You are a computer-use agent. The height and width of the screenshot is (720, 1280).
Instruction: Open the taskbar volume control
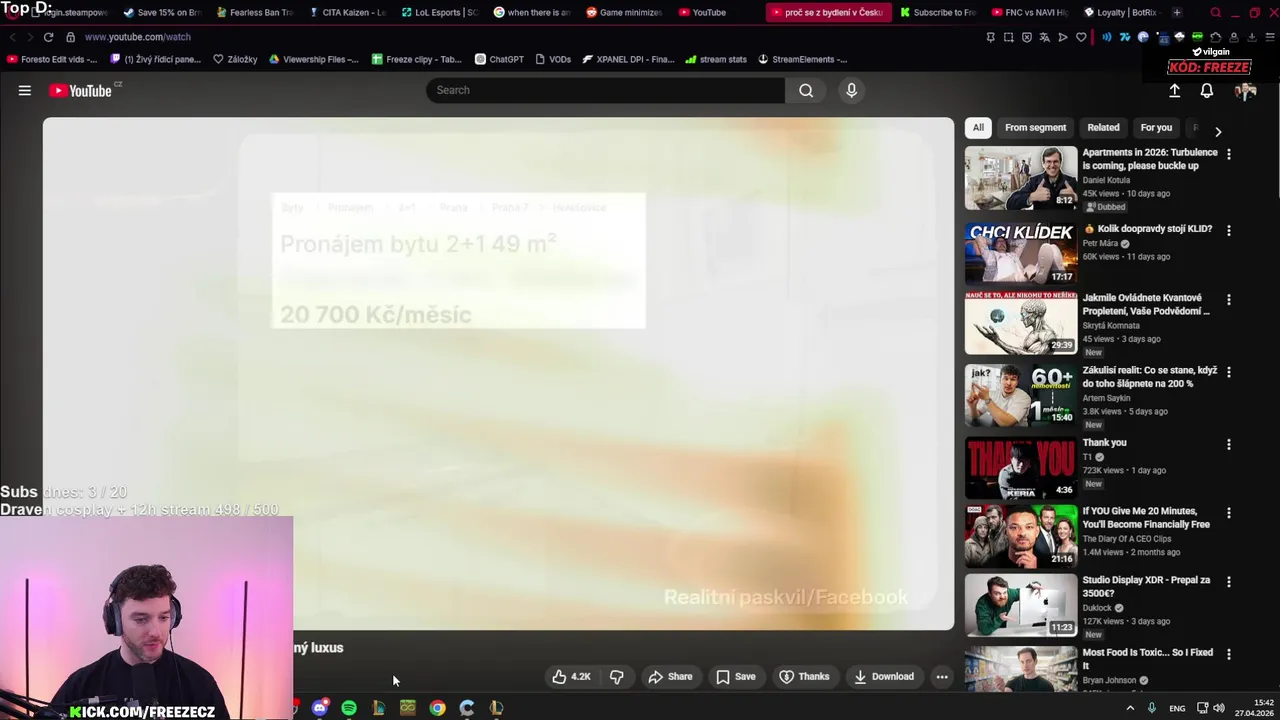tap(1219, 708)
